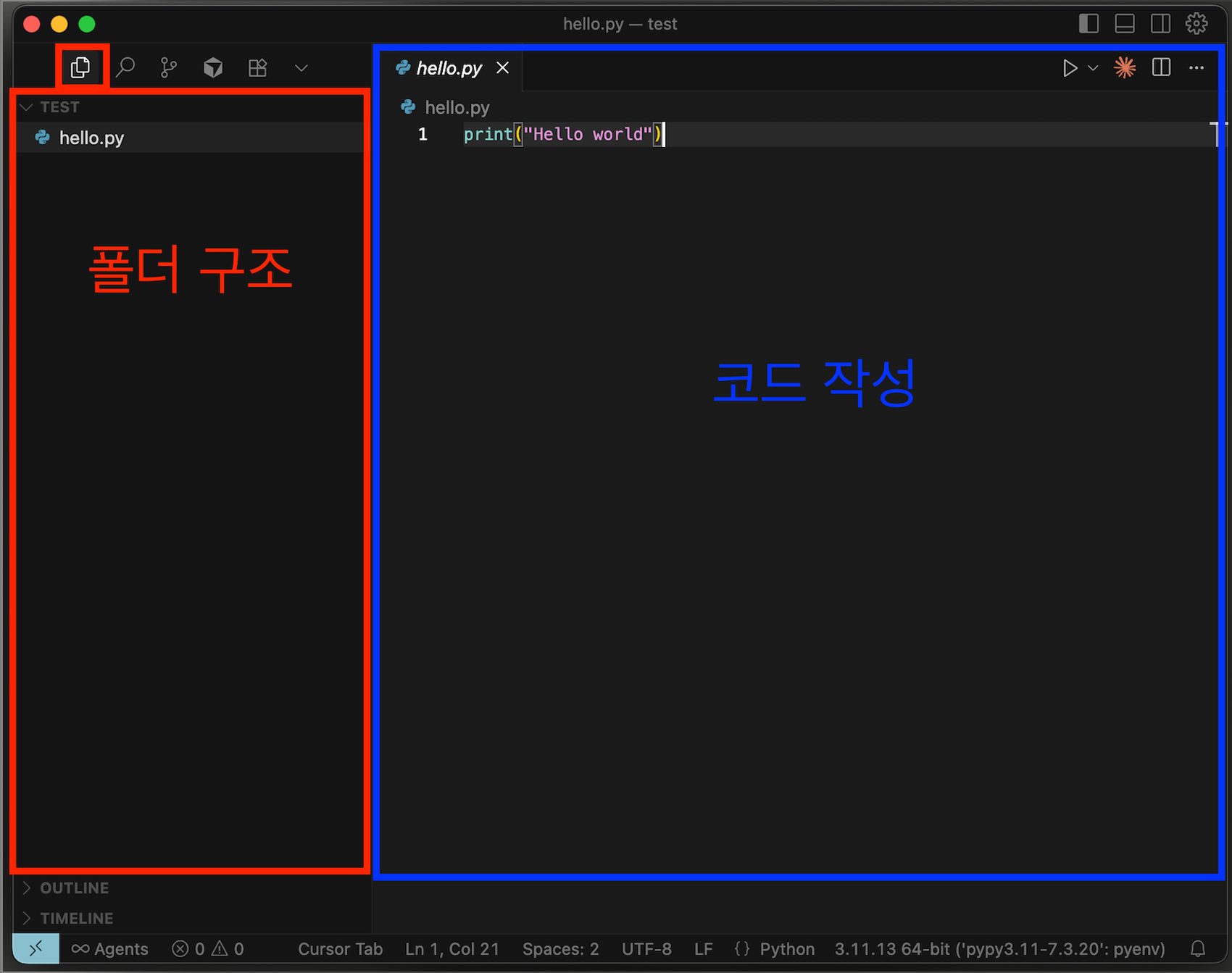This screenshot has height=973, width=1232.
Task: Show more views chevron in activity bar
Action: tap(301, 68)
